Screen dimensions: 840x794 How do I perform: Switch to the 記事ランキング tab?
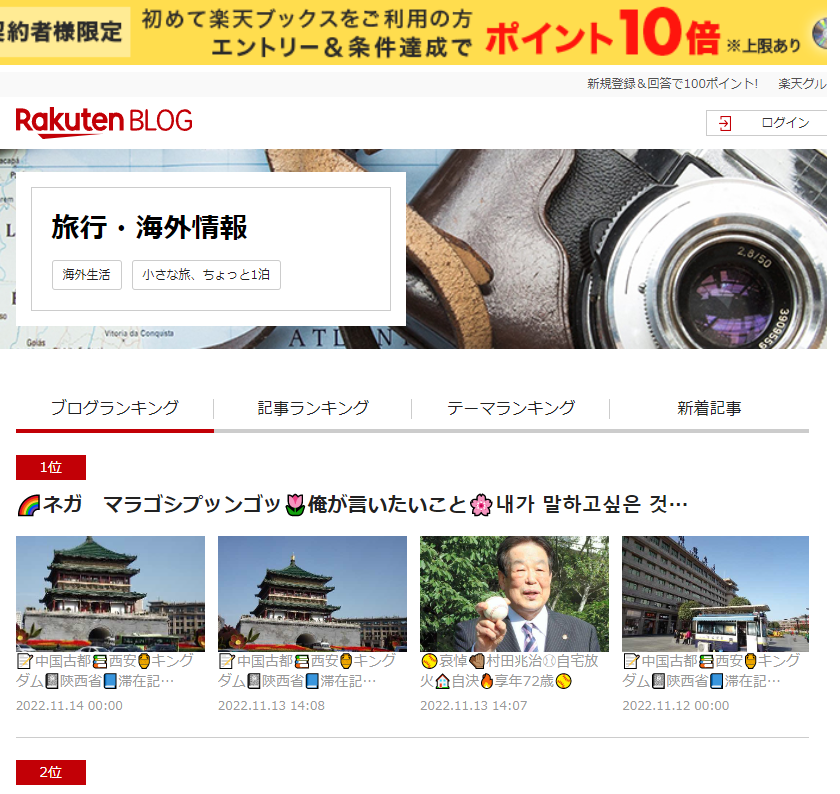point(313,408)
